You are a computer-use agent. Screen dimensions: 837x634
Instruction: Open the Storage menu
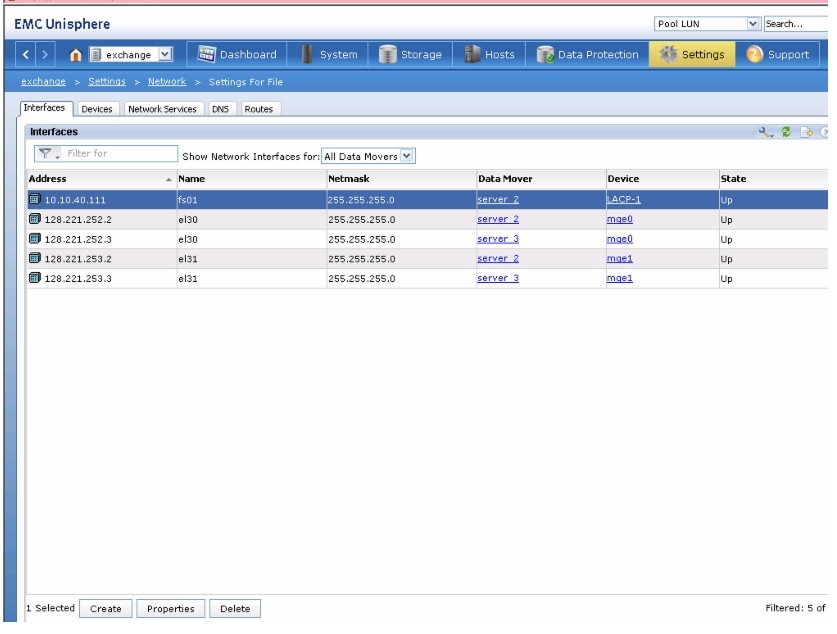[x=410, y=54]
